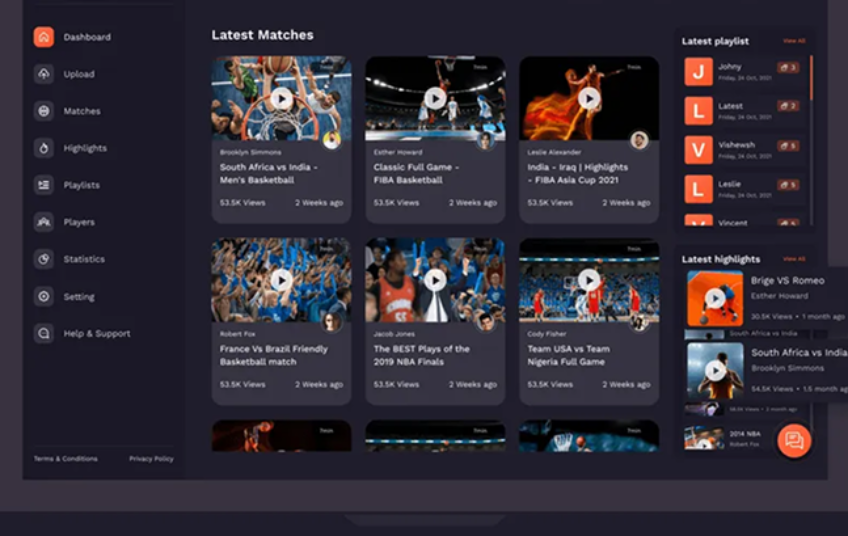Go to Upload menu label
The height and width of the screenshot is (536, 848).
tap(79, 74)
